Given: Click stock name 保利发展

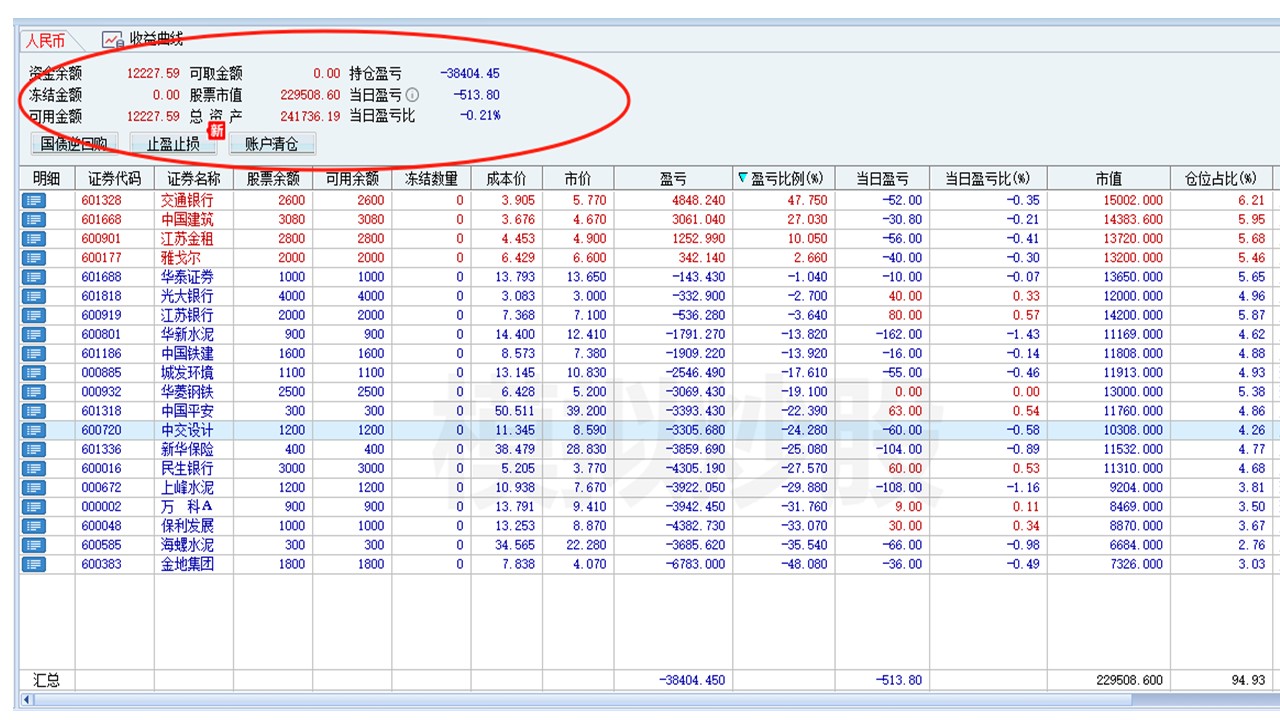Looking at the screenshot, I should pyautogui.click(x=187, y=526).
